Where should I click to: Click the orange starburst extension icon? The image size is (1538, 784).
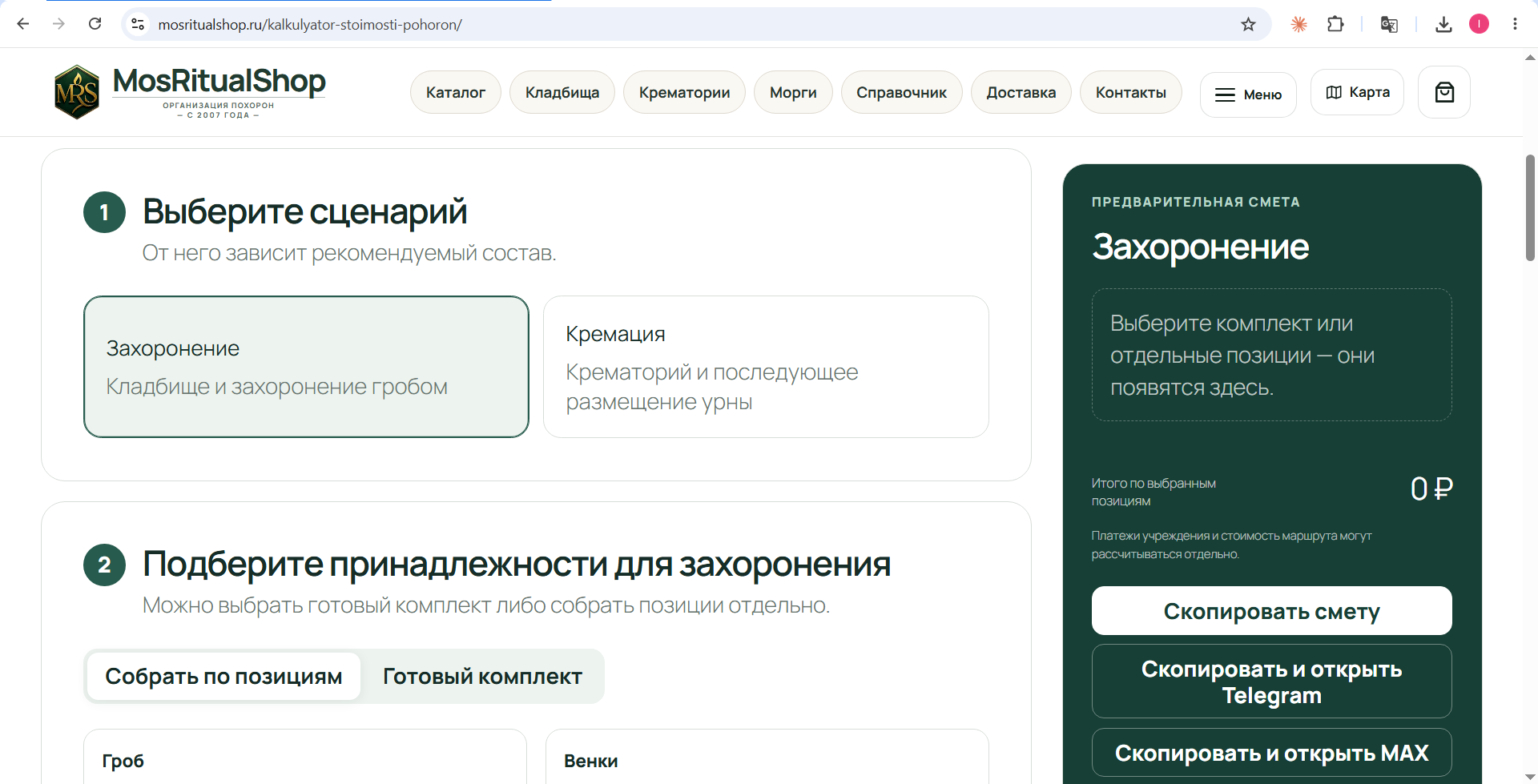[x=1298, y=24]
